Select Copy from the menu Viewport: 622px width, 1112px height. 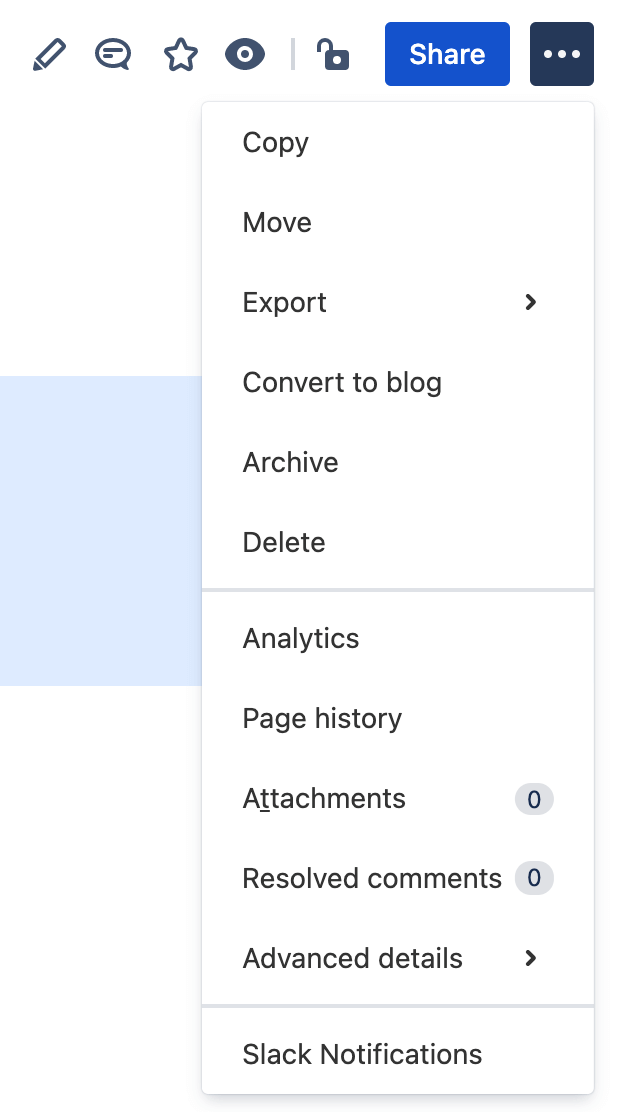(x=275, y=142)
